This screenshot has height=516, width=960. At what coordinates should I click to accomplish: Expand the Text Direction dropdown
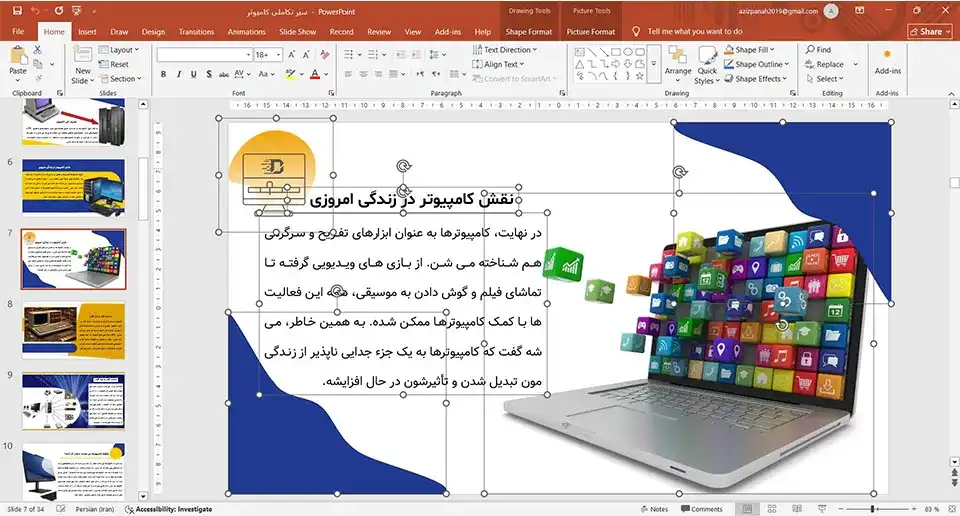505,50
